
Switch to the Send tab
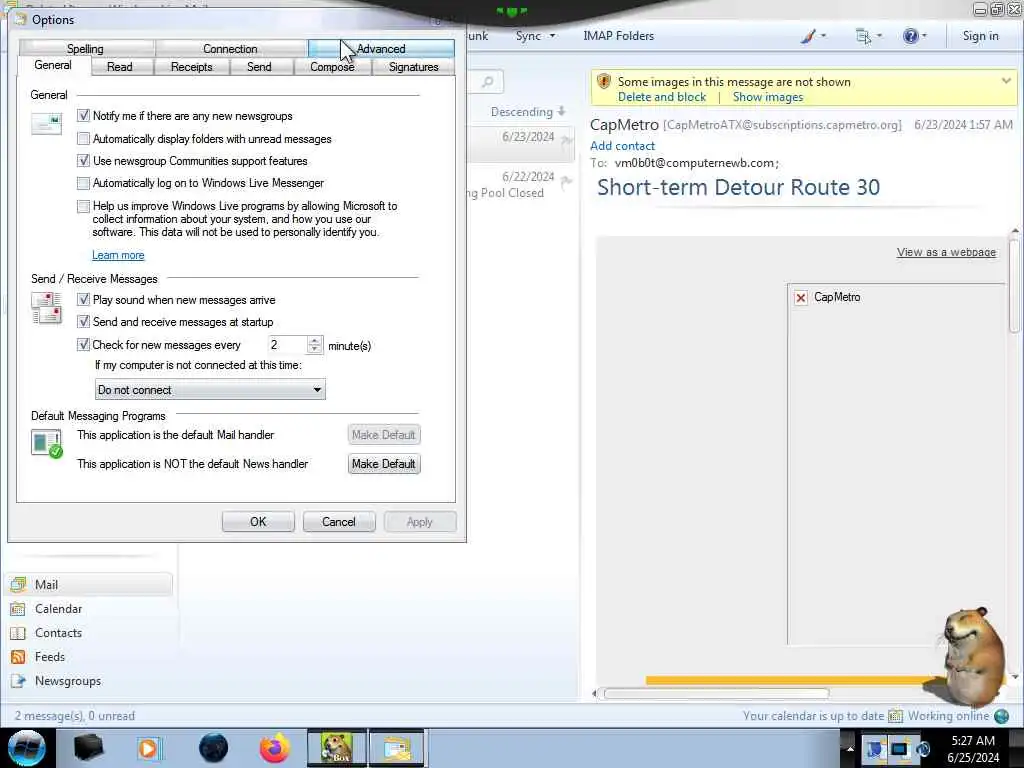click(259, 67)
